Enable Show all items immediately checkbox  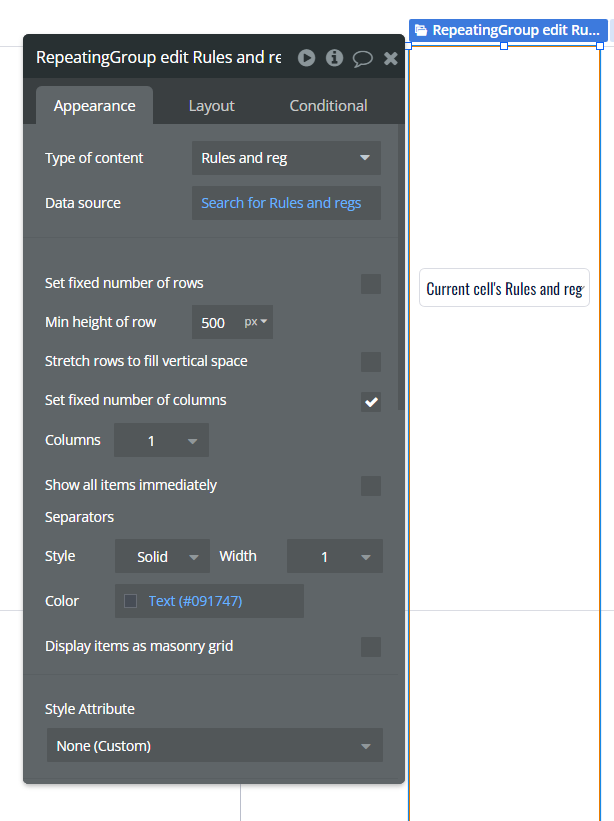coord(371,486)
